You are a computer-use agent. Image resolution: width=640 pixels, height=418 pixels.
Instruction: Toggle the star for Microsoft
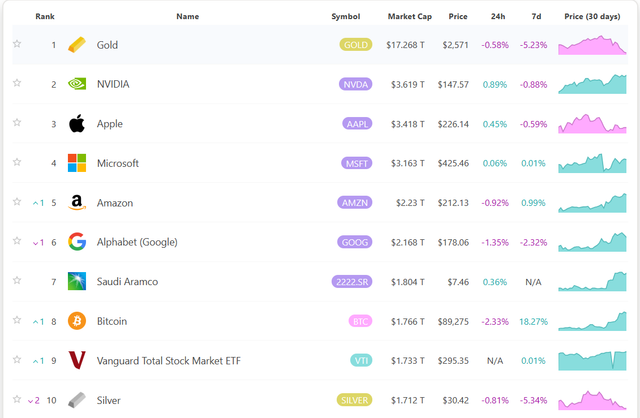tap(17, 162)
